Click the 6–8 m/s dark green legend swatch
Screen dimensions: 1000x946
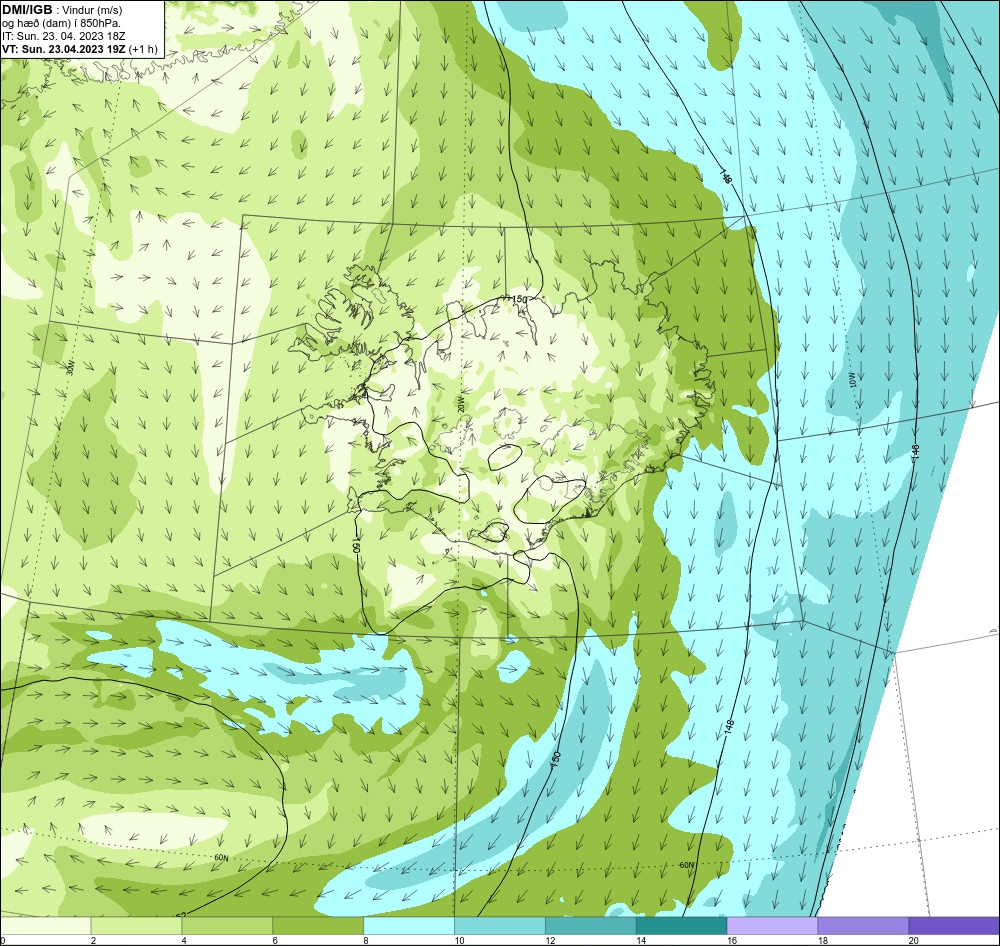click(x=318, y=926)
